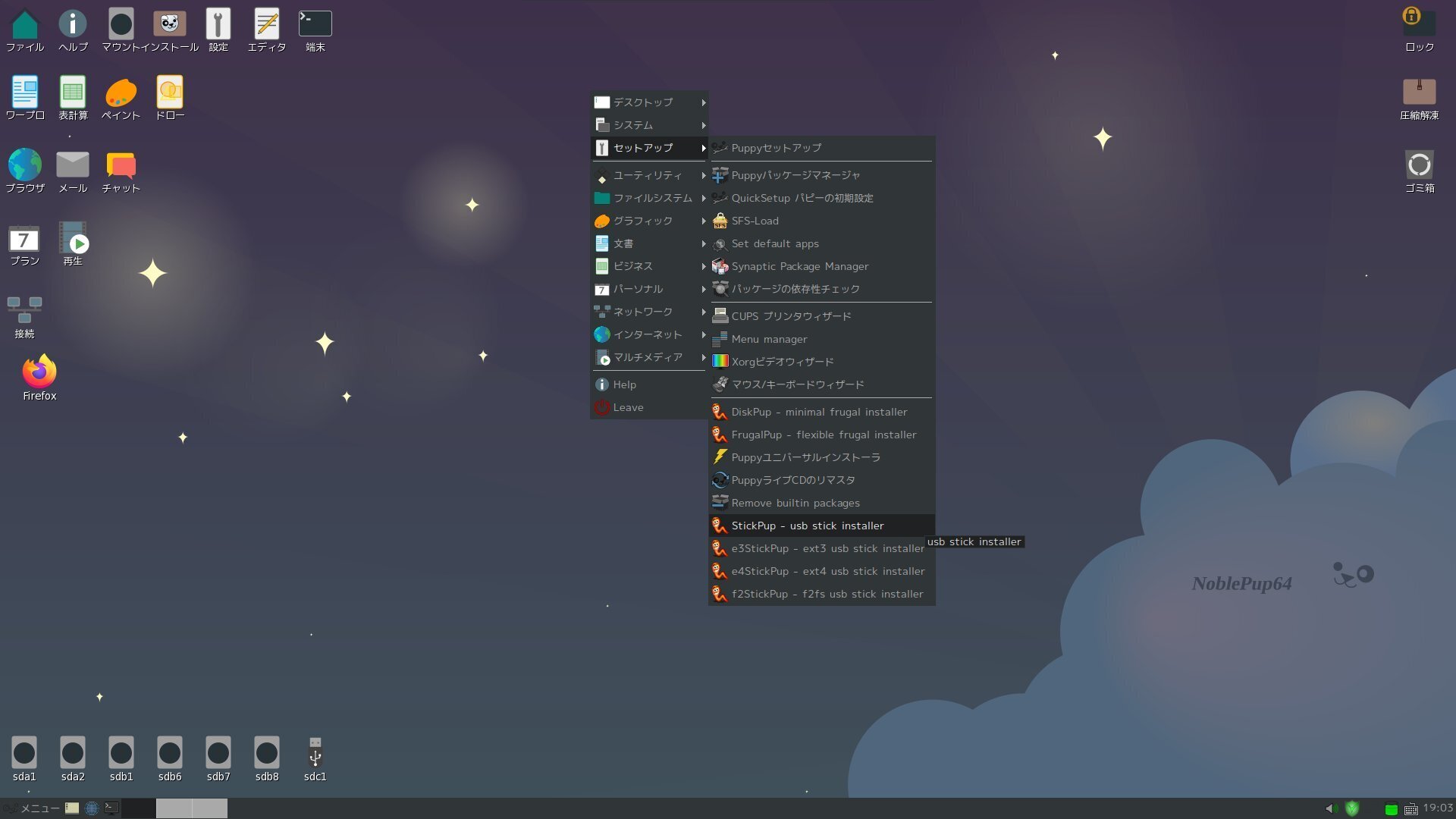Select StickPup usb stick installer entry

[807, 526]
